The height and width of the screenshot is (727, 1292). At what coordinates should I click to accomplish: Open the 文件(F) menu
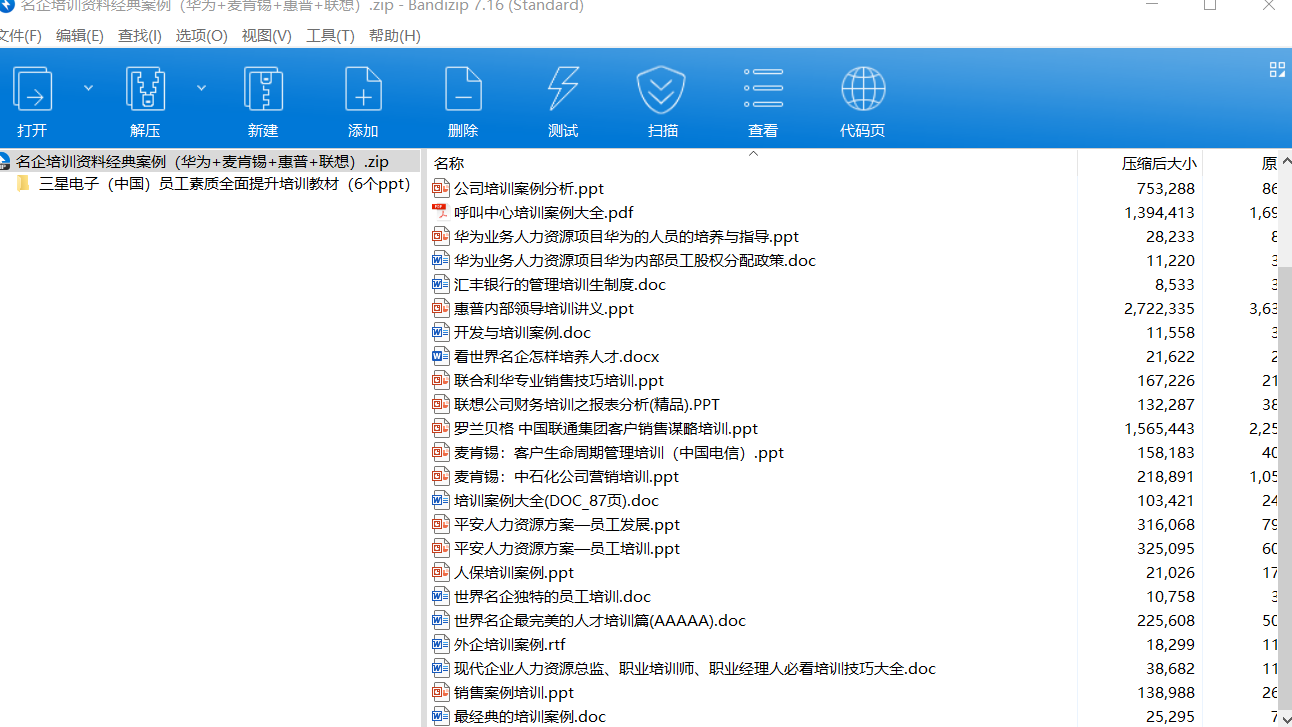click(20, 36)
